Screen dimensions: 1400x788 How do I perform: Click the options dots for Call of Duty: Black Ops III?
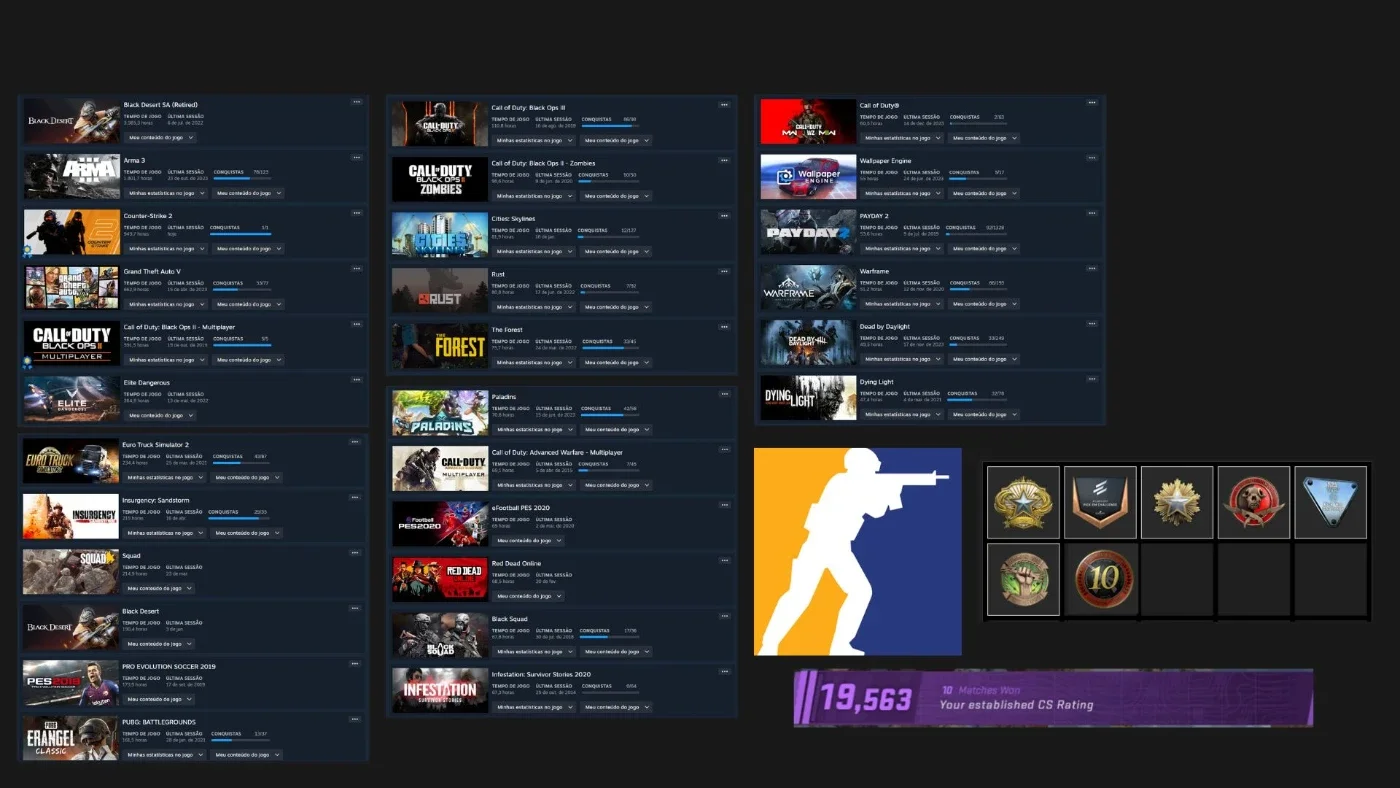[724, 104]
